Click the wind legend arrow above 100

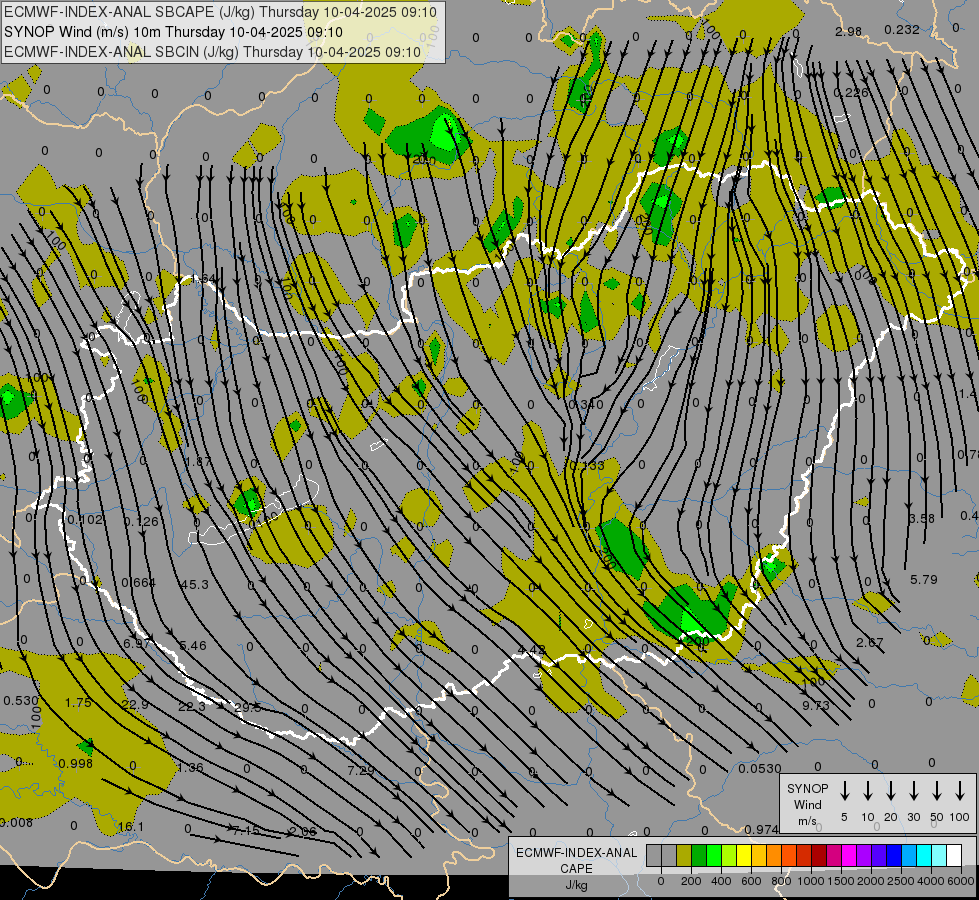[x=960, y=791]
